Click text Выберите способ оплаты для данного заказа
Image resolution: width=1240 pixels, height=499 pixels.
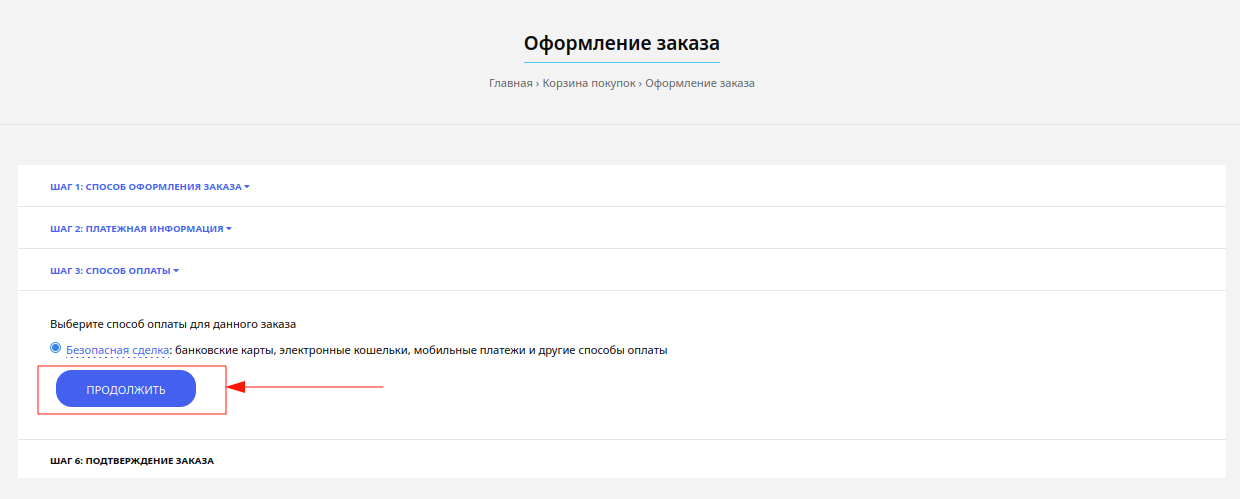tap(173, 324)
